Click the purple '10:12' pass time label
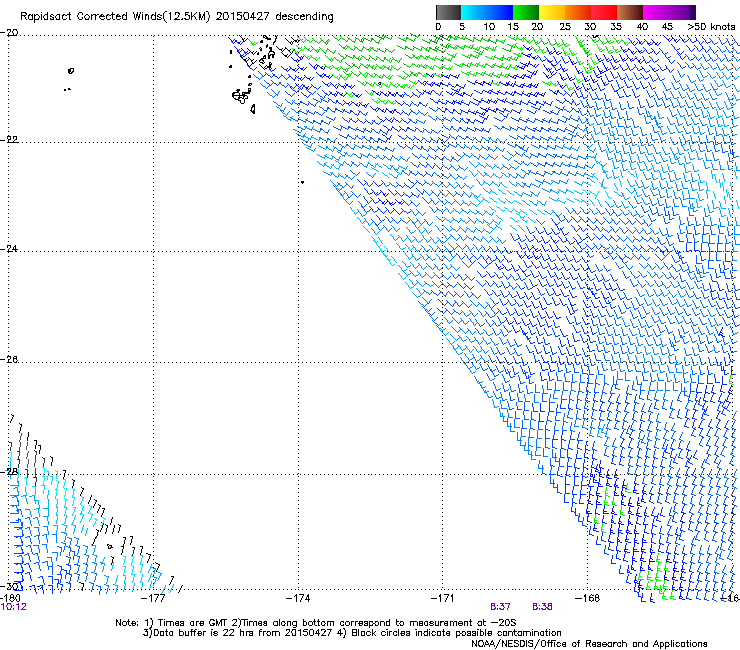Image resolution: width=740 pixels, height=650 pixels. [x=14, y=607]
